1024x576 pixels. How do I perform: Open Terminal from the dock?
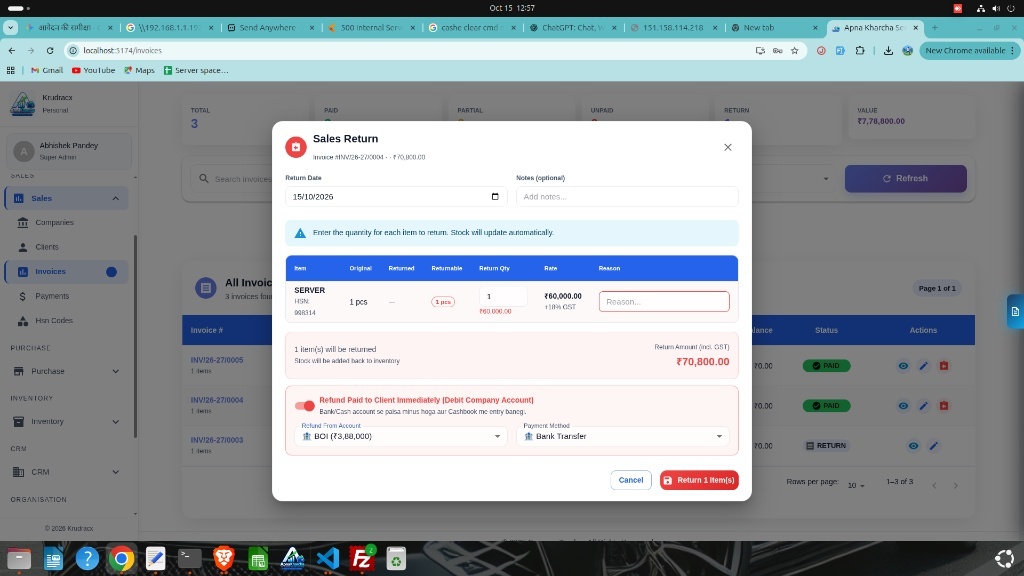(x=189, y=558)
